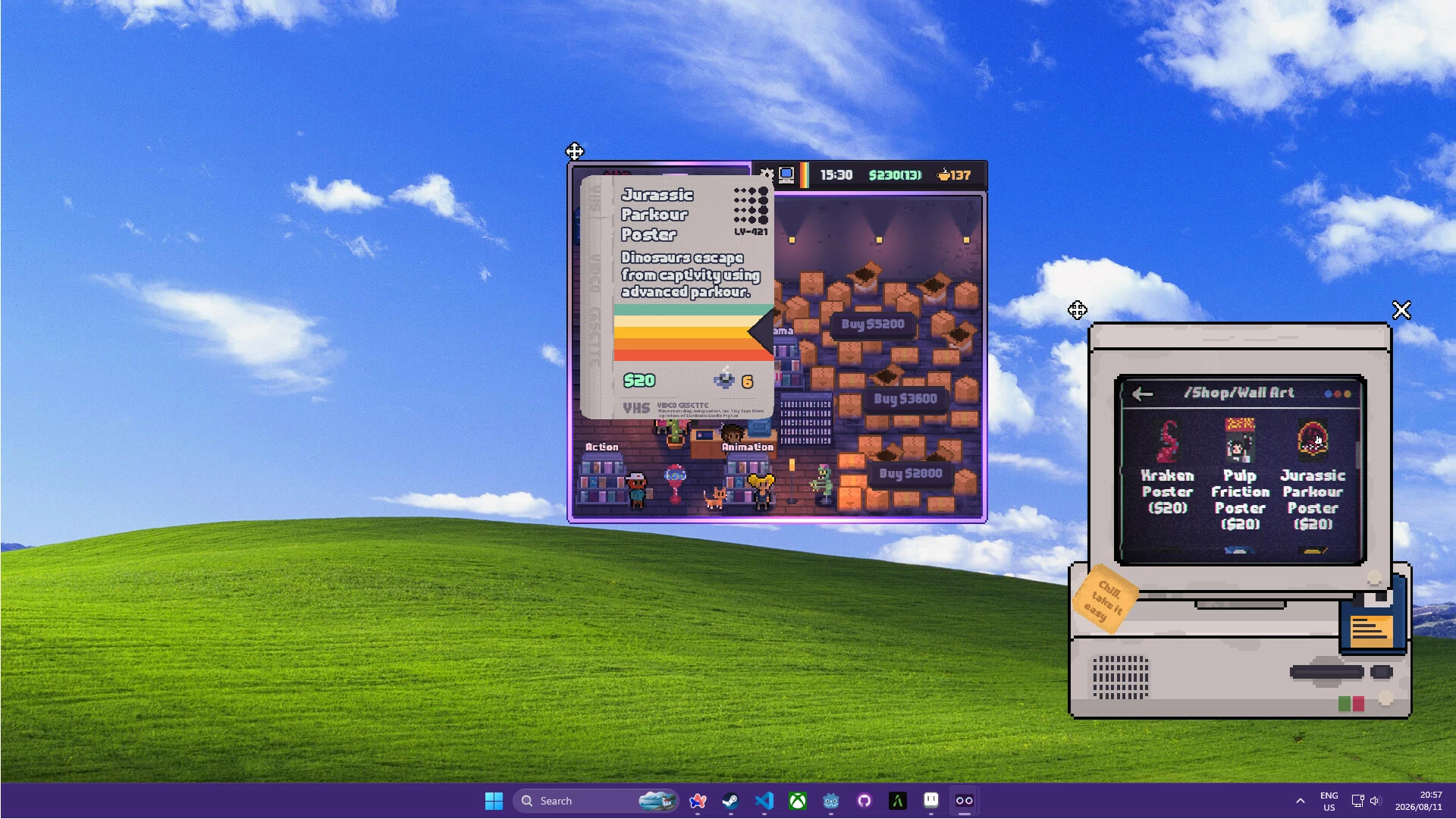
Task: Click the Action movie shelf
Action: click(602, 480)
